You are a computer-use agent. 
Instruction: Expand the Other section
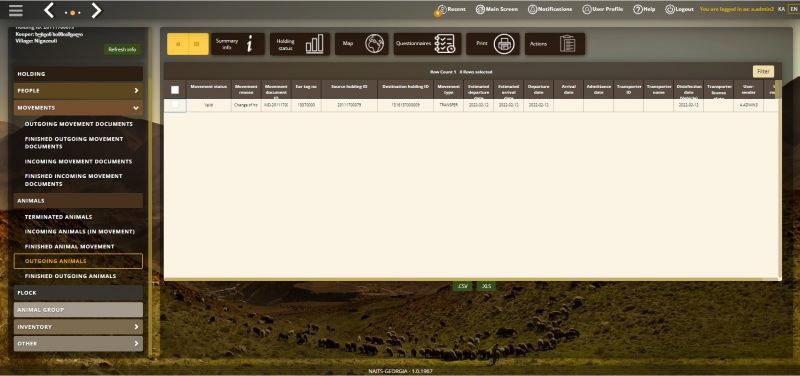(x=78, y=344)
